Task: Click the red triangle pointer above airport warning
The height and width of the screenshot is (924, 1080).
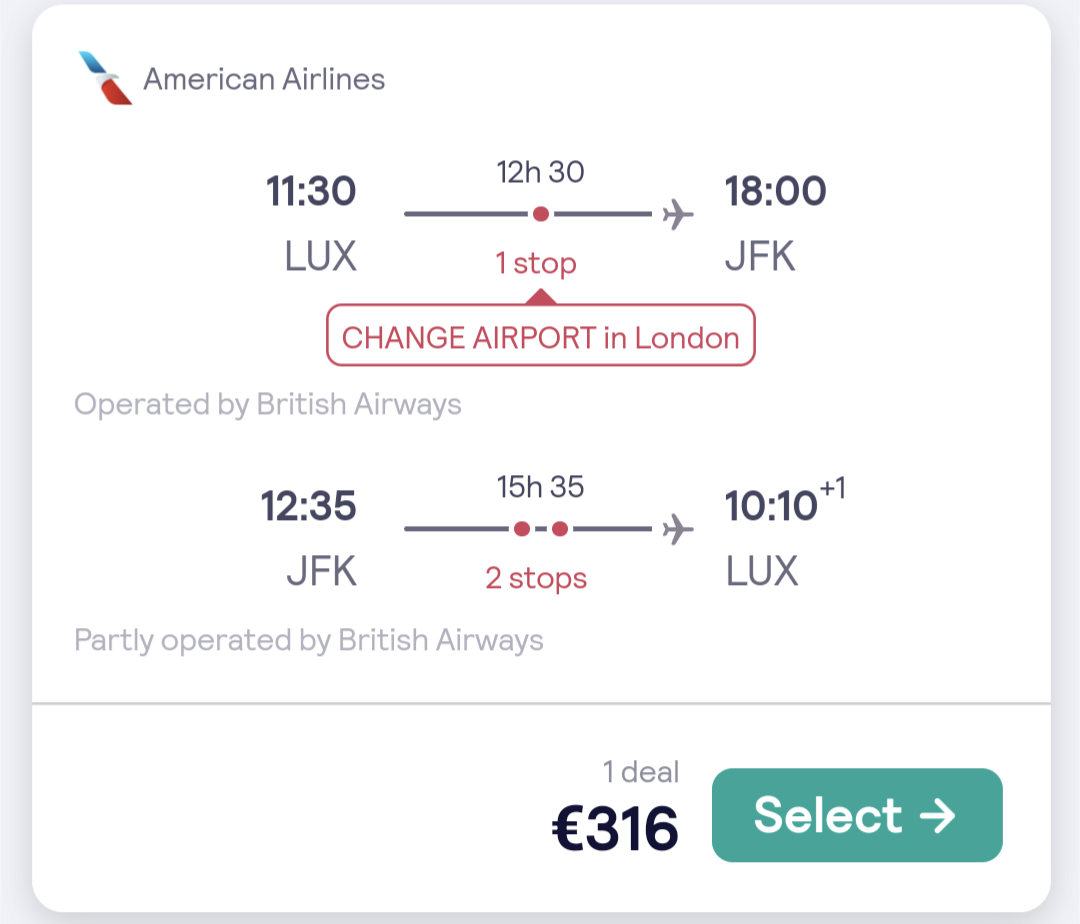Action: pos(541,297)
